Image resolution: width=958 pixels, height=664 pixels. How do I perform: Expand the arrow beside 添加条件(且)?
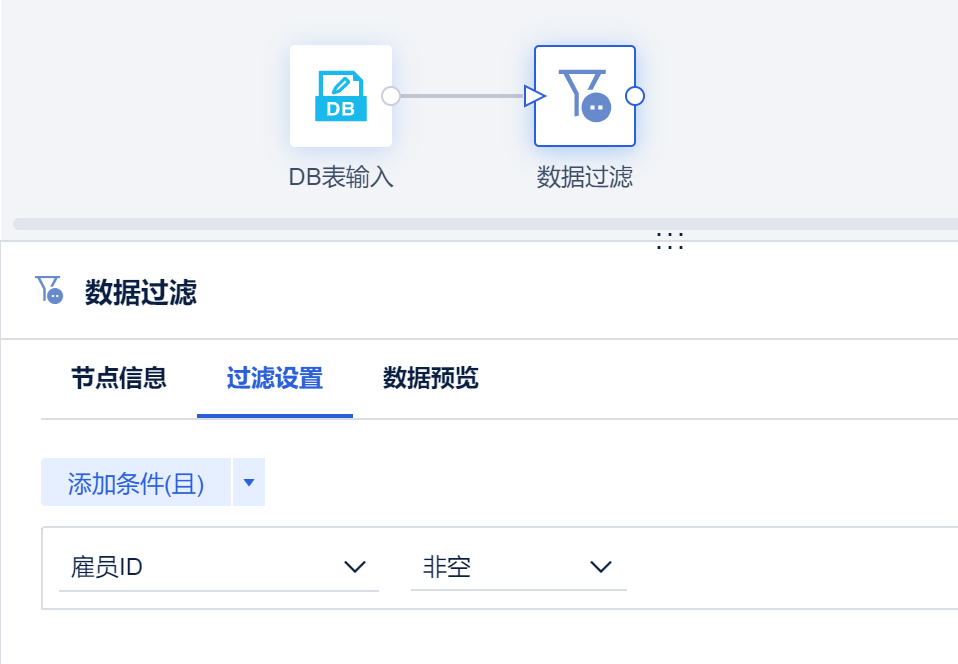[x=249, y=483]
